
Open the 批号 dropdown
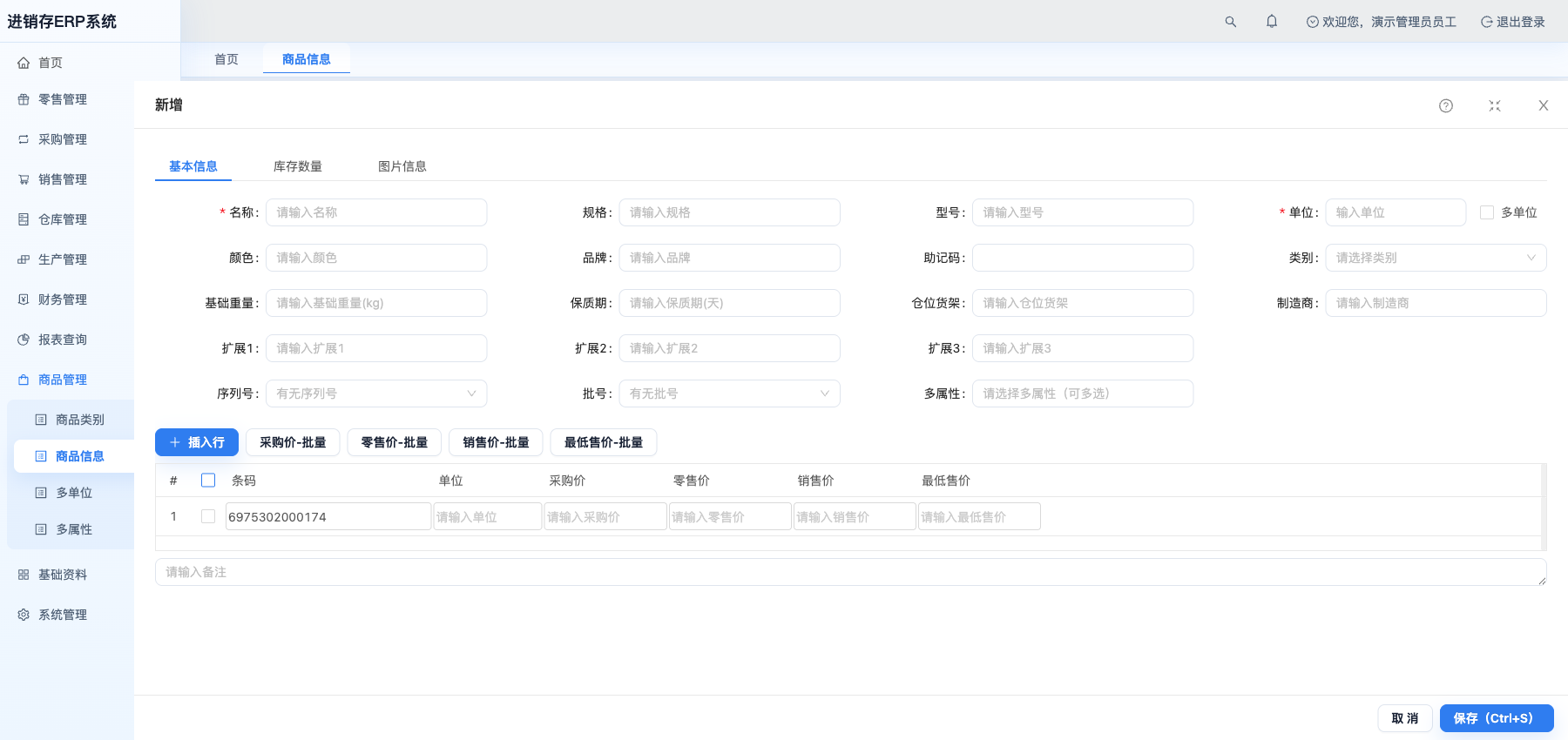(x=729, y=394)
